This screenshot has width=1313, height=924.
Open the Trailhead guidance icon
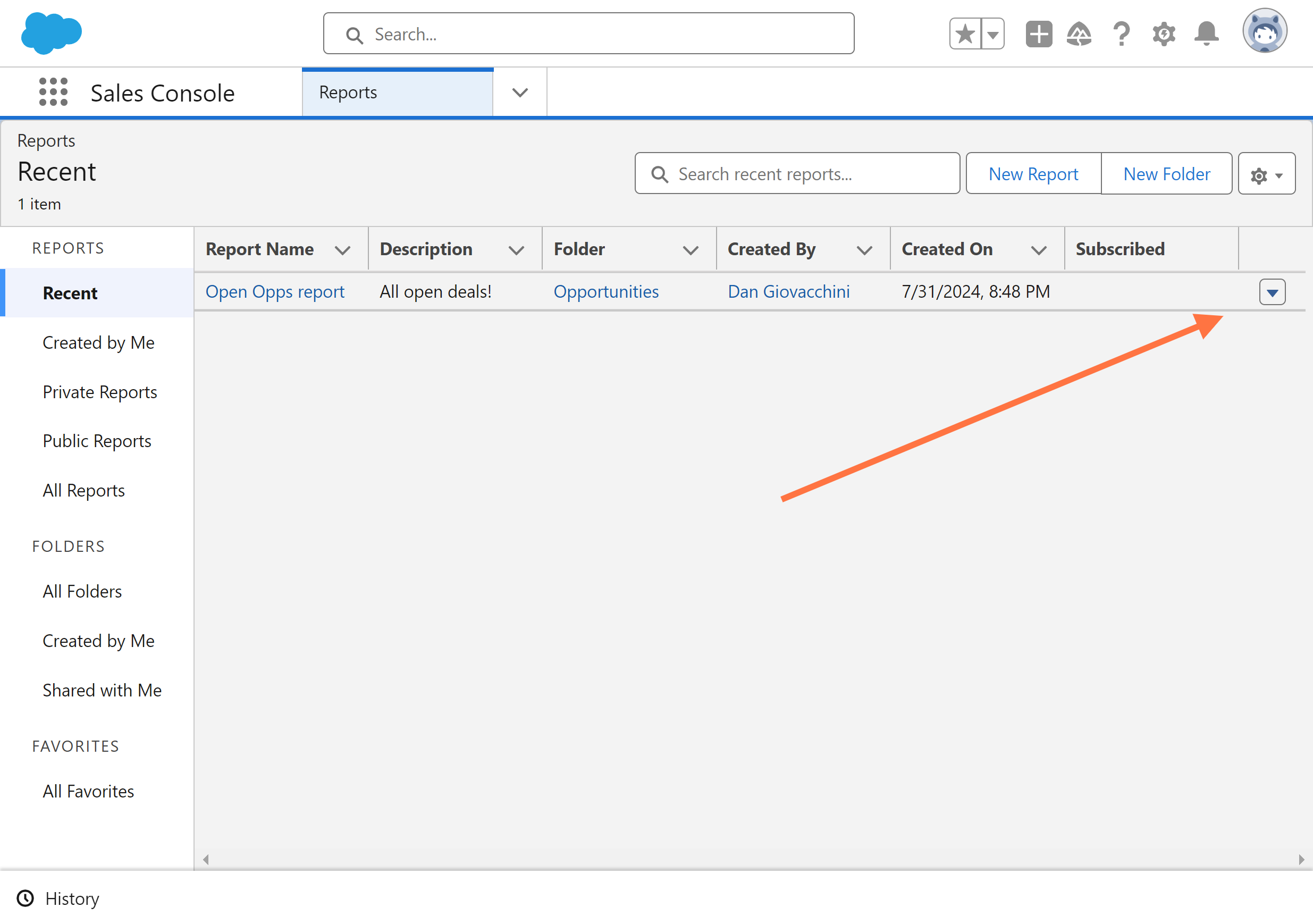pos(1079,33)
